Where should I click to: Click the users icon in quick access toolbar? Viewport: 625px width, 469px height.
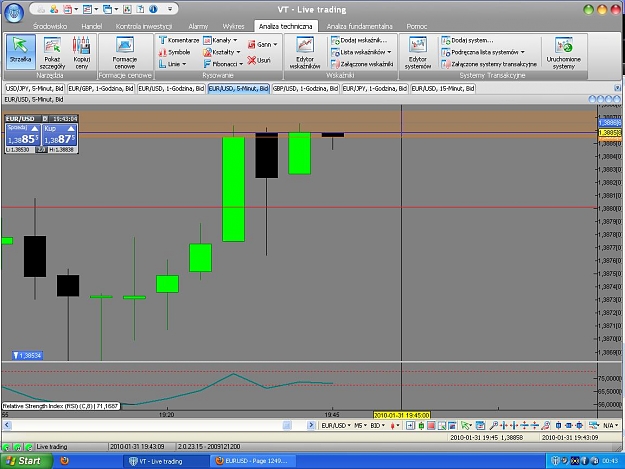click(x=54, y=9)
